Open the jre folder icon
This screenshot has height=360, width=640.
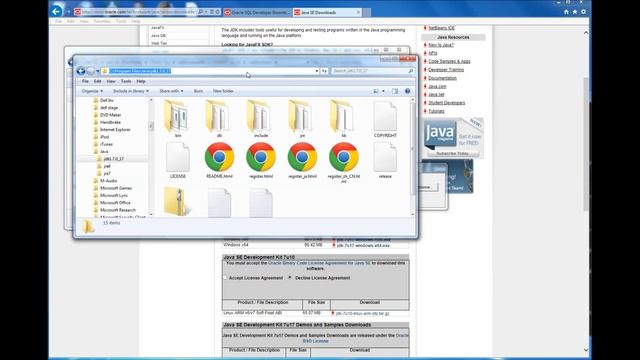click(302, 117)
